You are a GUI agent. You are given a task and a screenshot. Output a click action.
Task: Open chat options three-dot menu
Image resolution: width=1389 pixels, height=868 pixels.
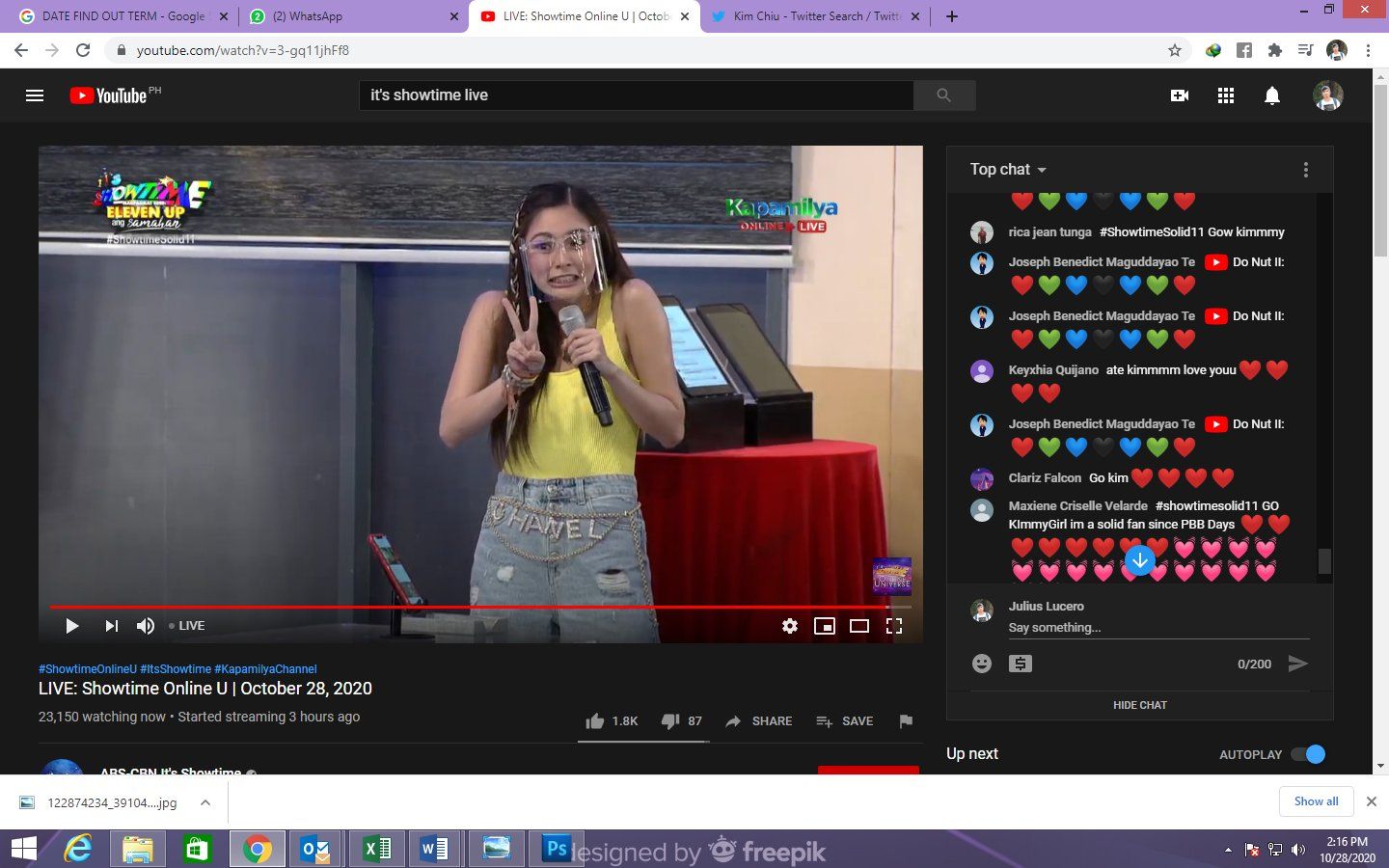click(1306, 170)
